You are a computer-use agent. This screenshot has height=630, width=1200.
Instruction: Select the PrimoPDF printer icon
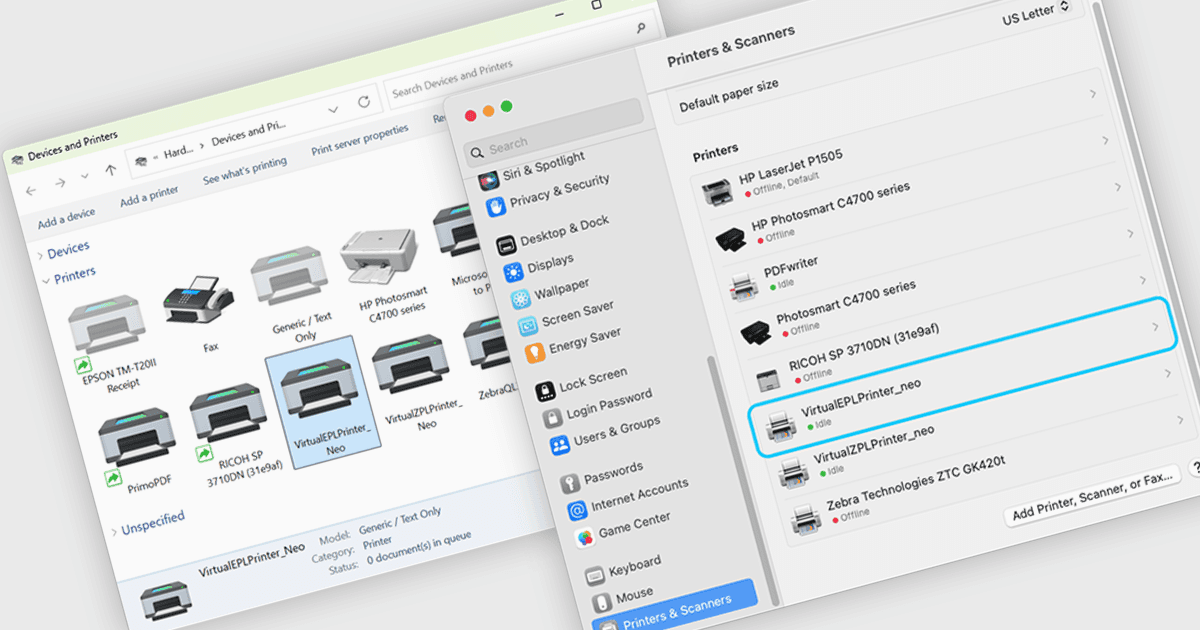(137, 437)
